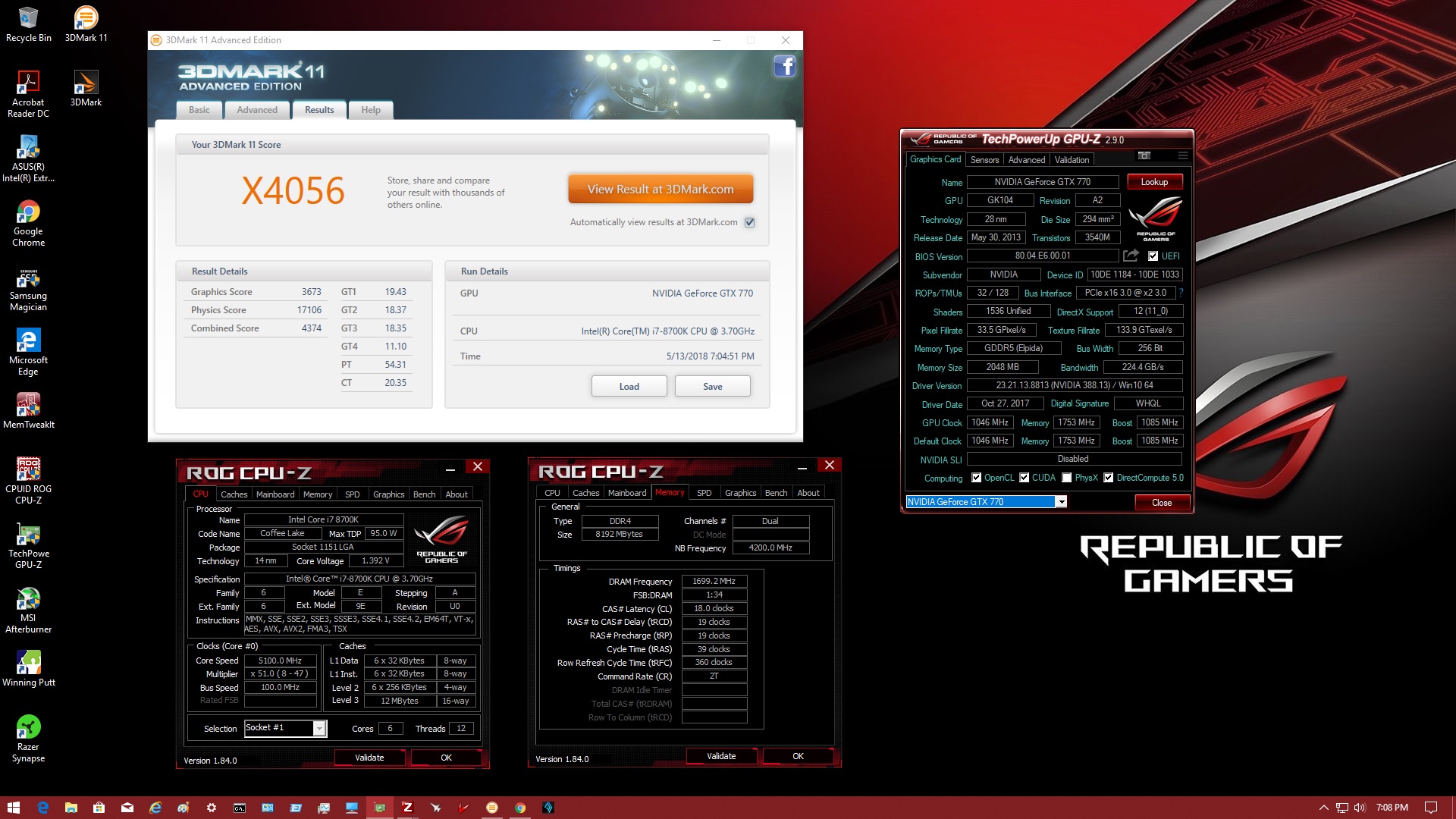The width and height of the screenshot is (1456, 819).
Task: Click OK in the left CPU-Z window
Action: 446,758
